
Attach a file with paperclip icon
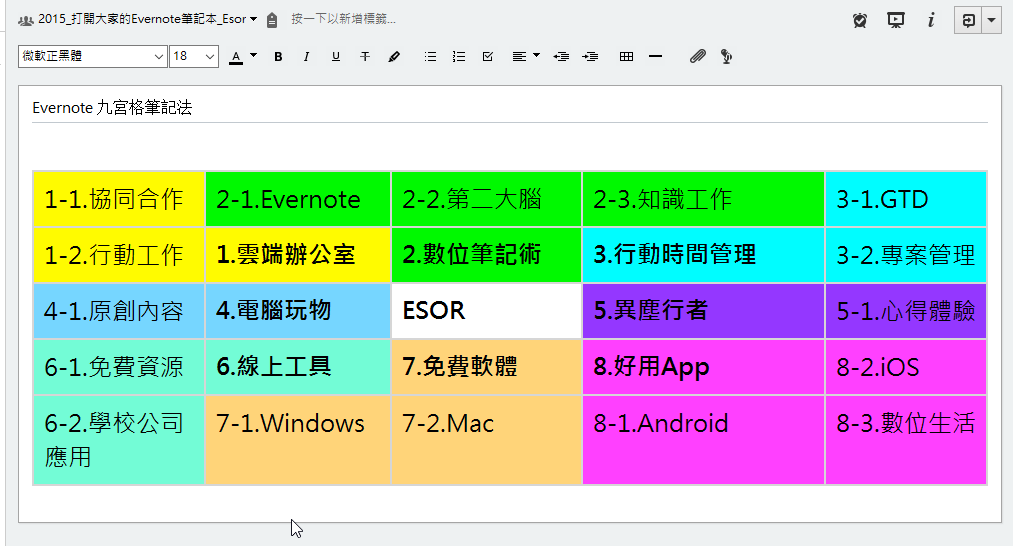click(x=698, y=57)
